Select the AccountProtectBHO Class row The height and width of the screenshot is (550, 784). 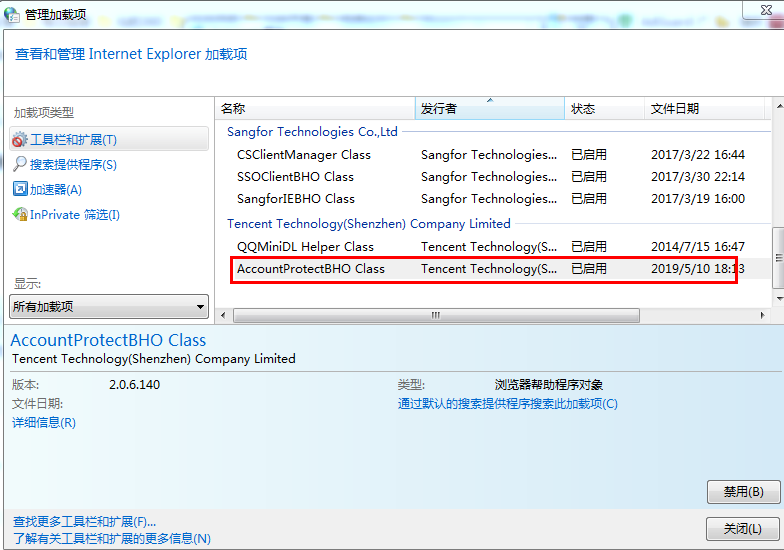494,268
